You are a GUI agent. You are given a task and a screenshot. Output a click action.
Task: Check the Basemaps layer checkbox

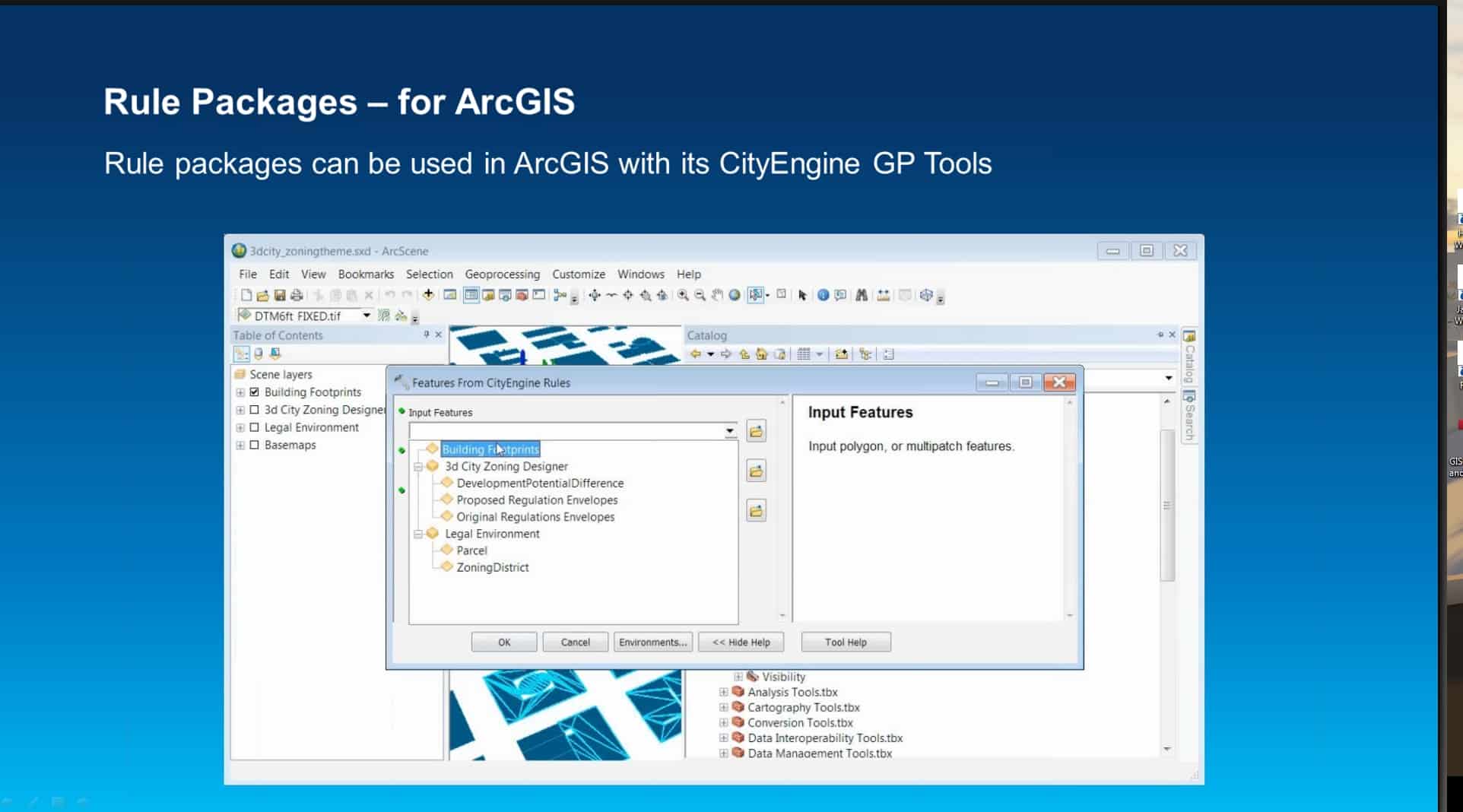click(255, 445)
